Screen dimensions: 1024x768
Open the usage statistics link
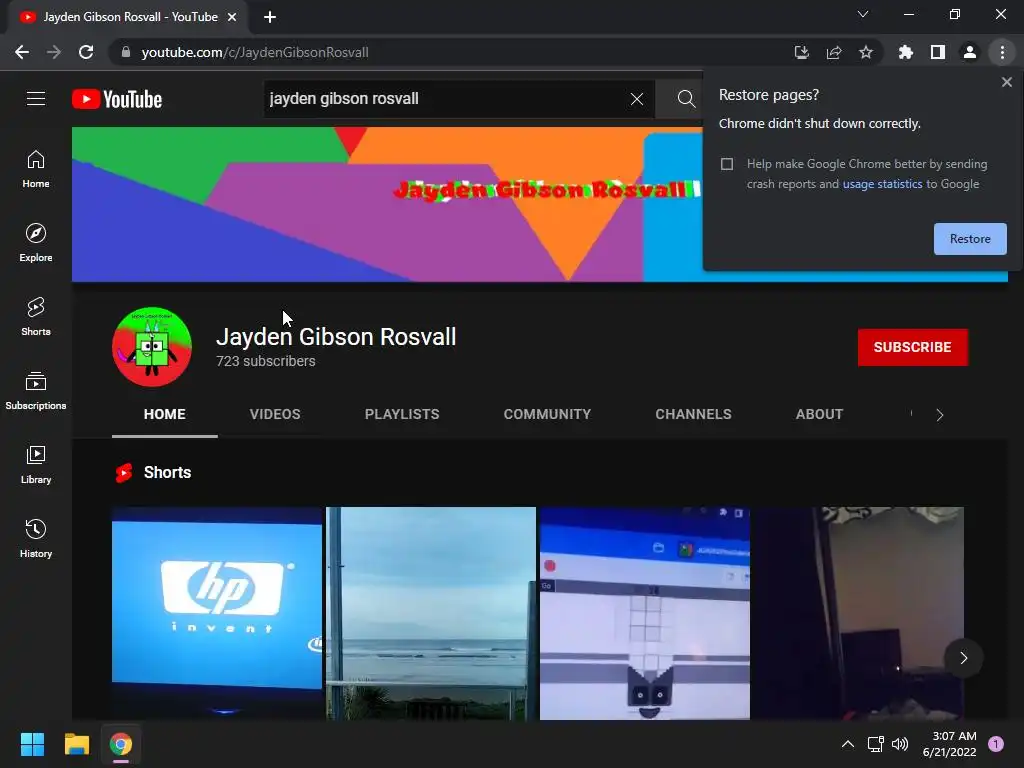882,184
